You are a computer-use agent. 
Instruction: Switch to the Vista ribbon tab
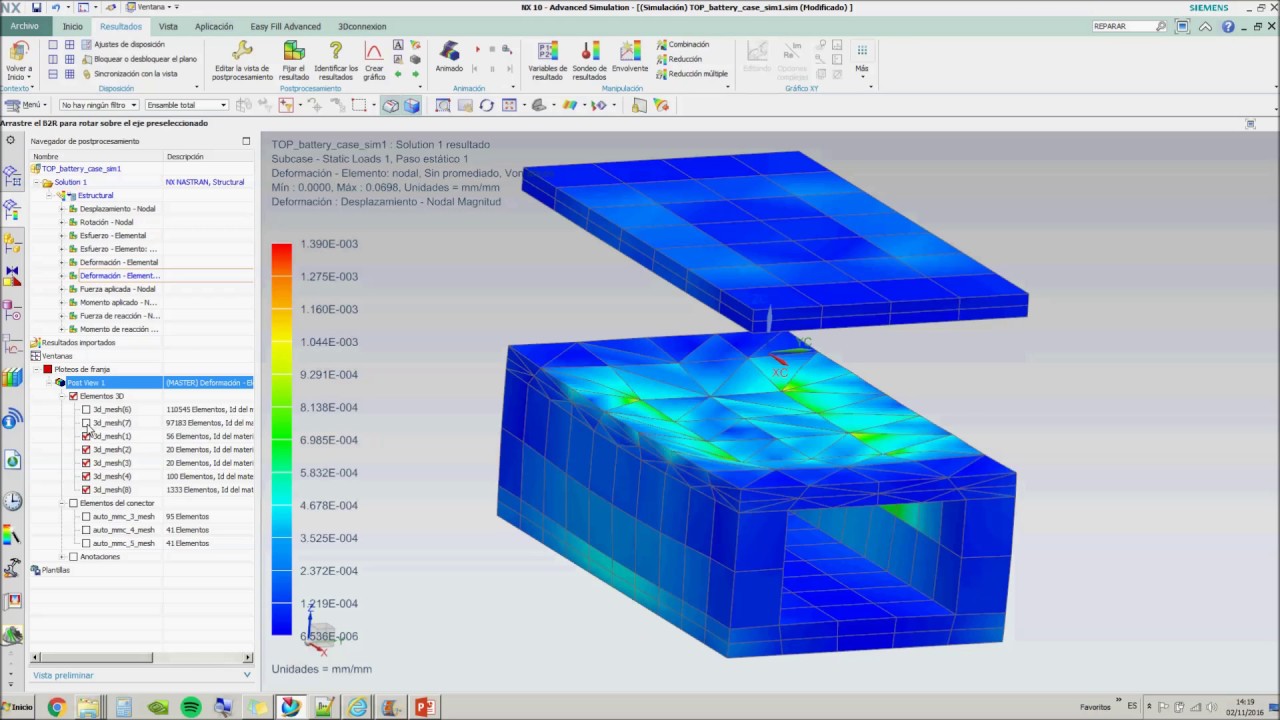168,26
